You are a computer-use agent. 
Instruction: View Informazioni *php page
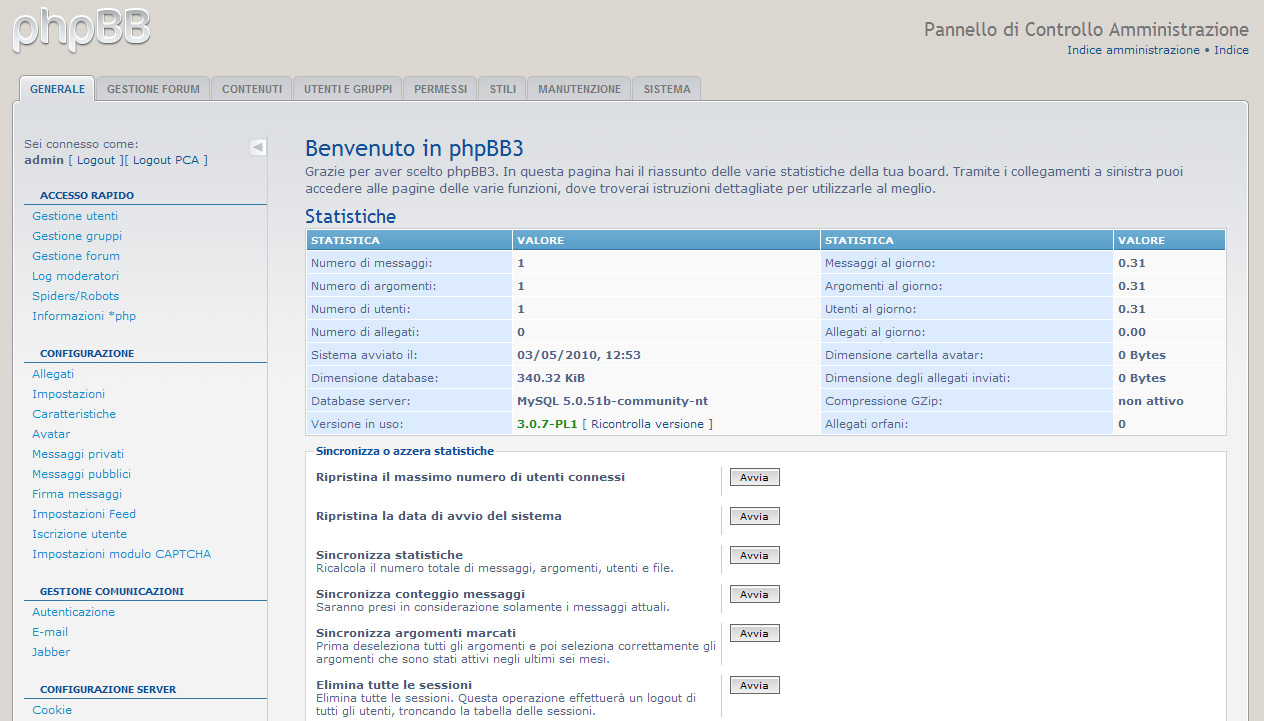[x=84, y=316]
